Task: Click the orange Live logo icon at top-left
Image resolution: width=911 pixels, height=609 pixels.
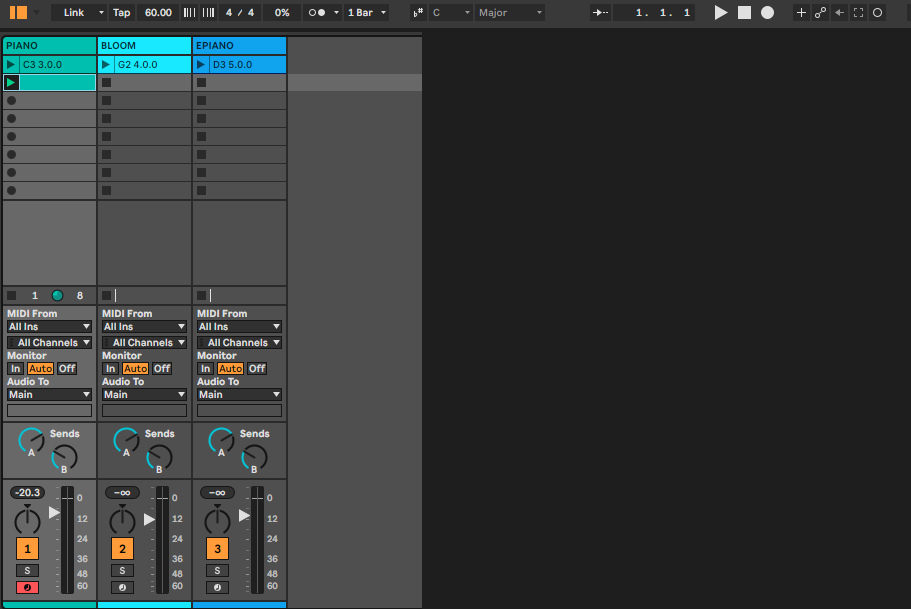Action: [x=18, y=12]
